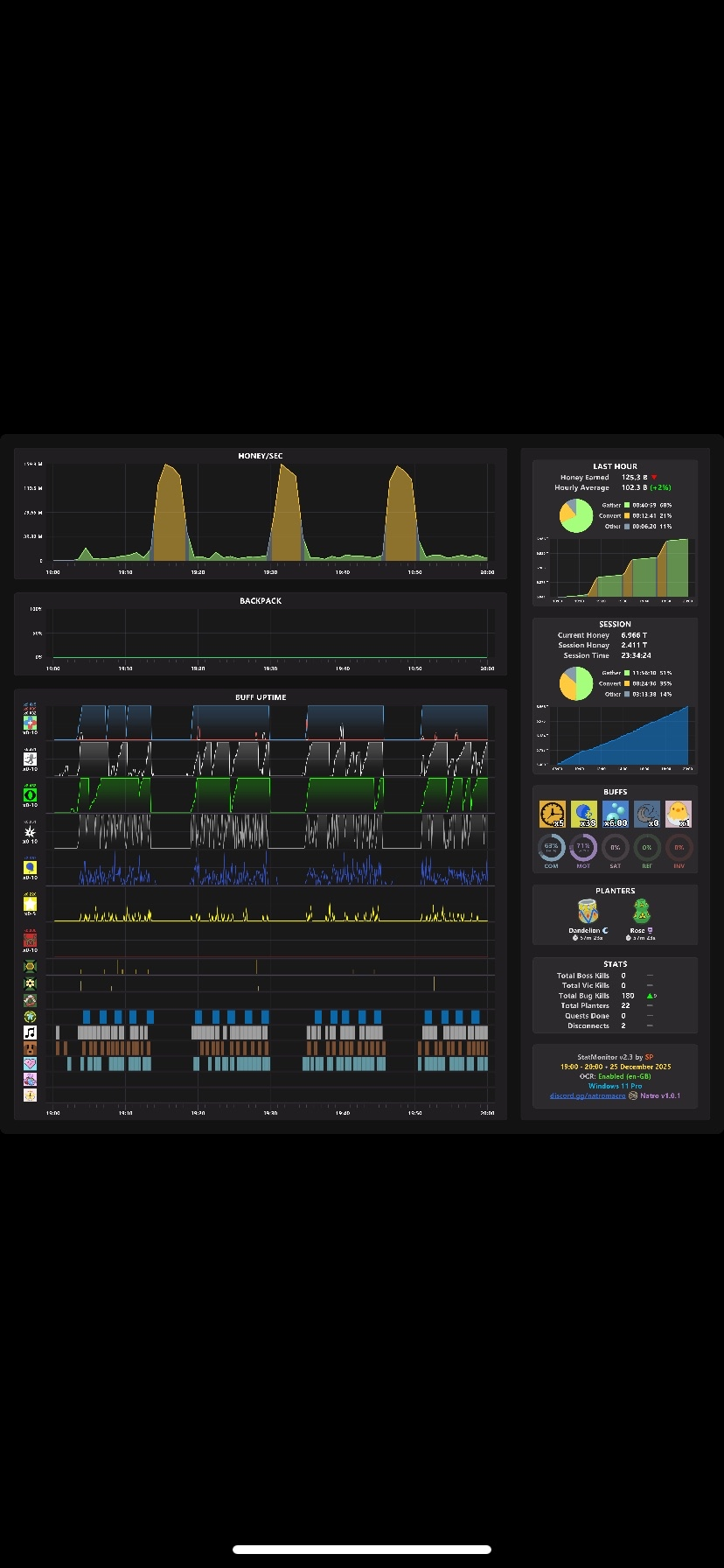Click the blue buff icon showing x38
724x1568 pixels.
tap(583, 815)
